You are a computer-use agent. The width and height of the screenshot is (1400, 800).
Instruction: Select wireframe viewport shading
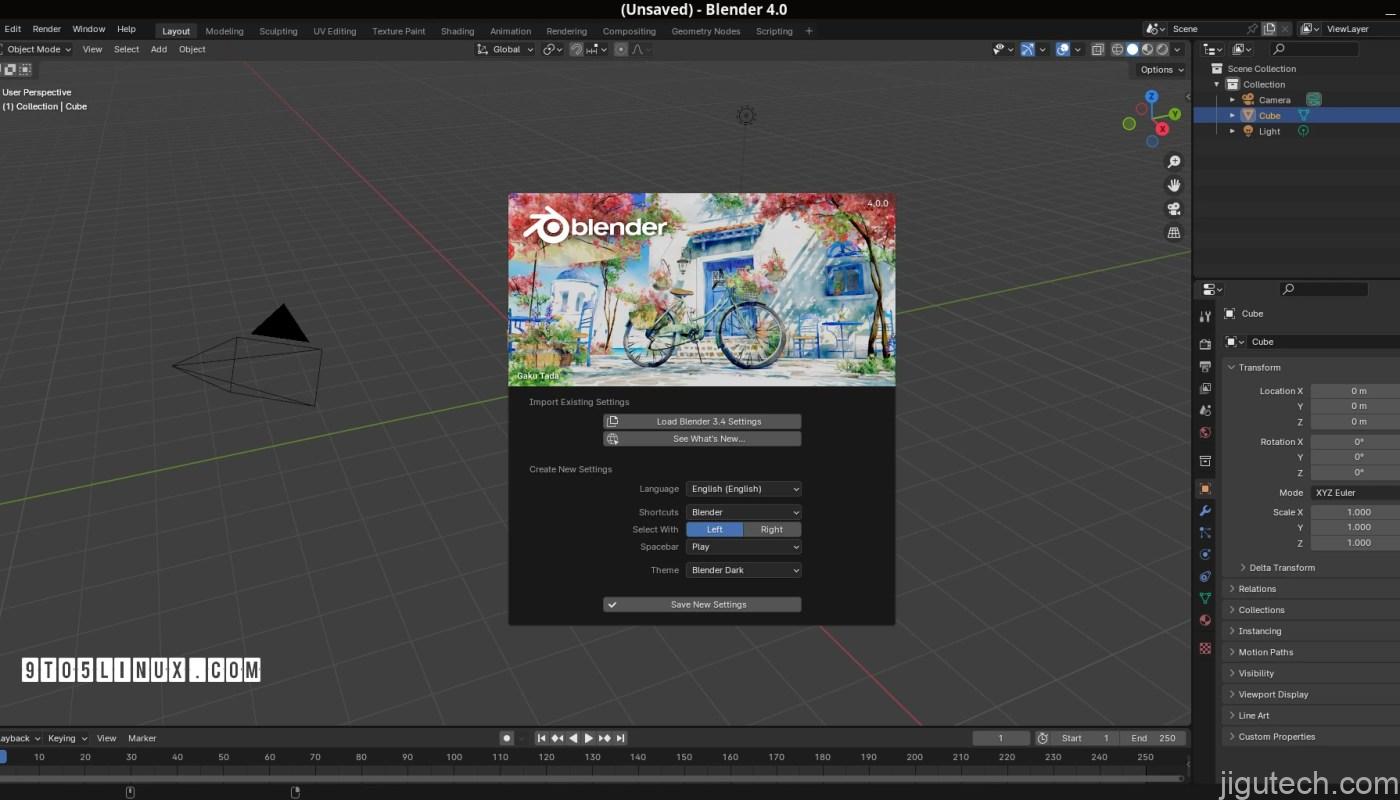tap(1117, 49)
